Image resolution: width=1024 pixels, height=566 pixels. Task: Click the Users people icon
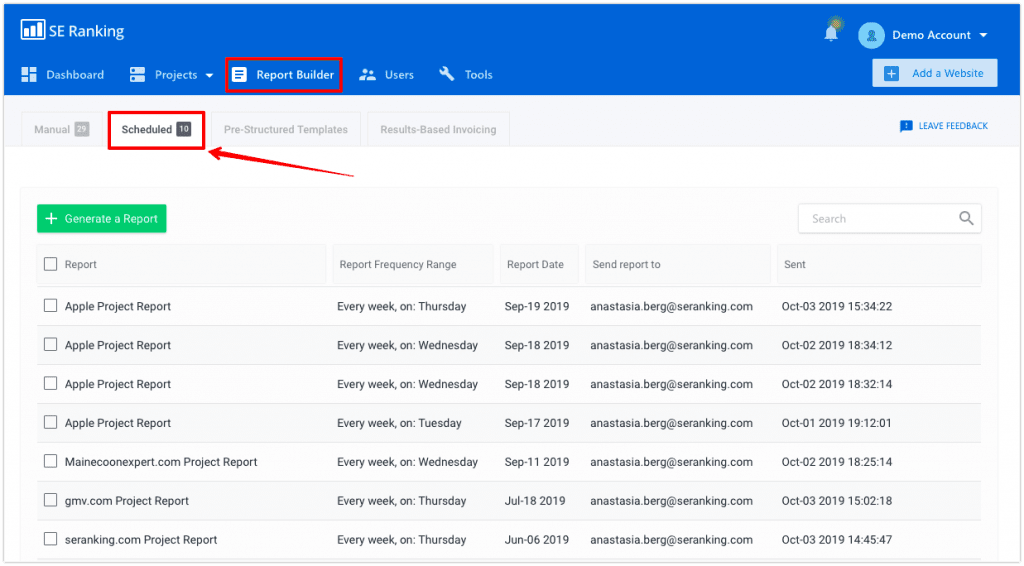pos(368,74)
